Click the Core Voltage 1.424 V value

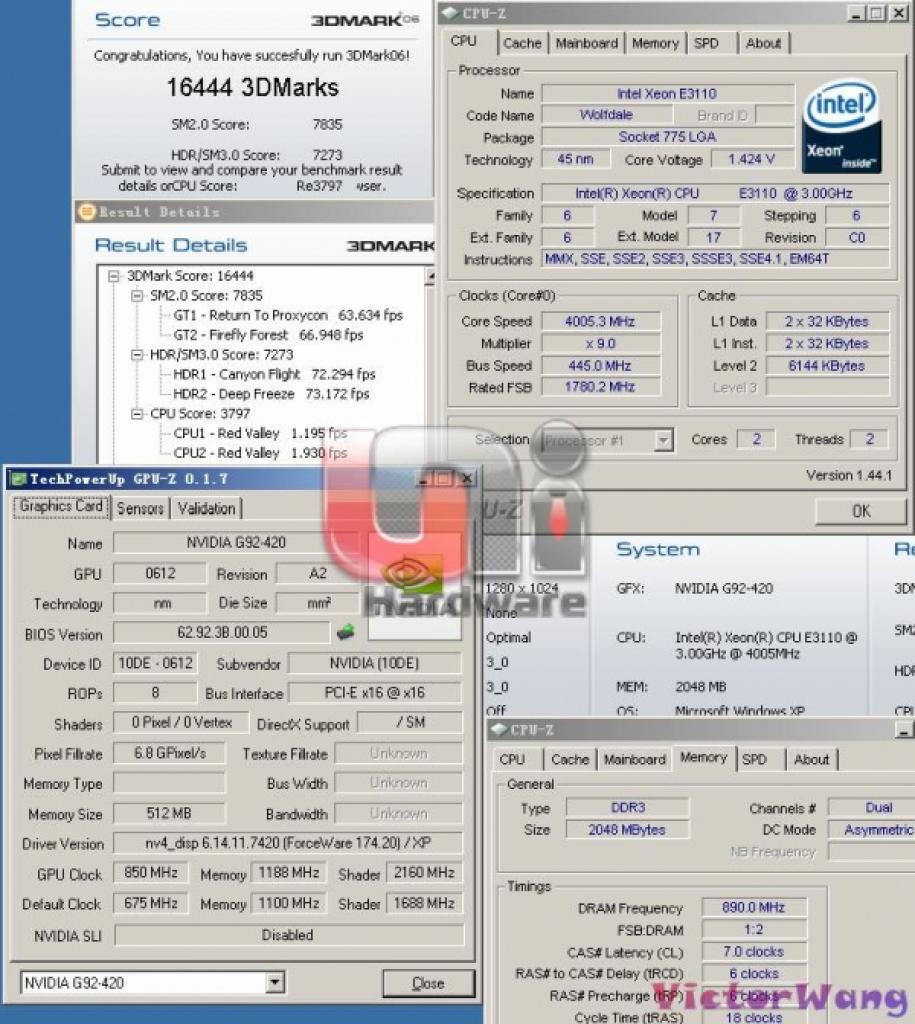[751, 159]
